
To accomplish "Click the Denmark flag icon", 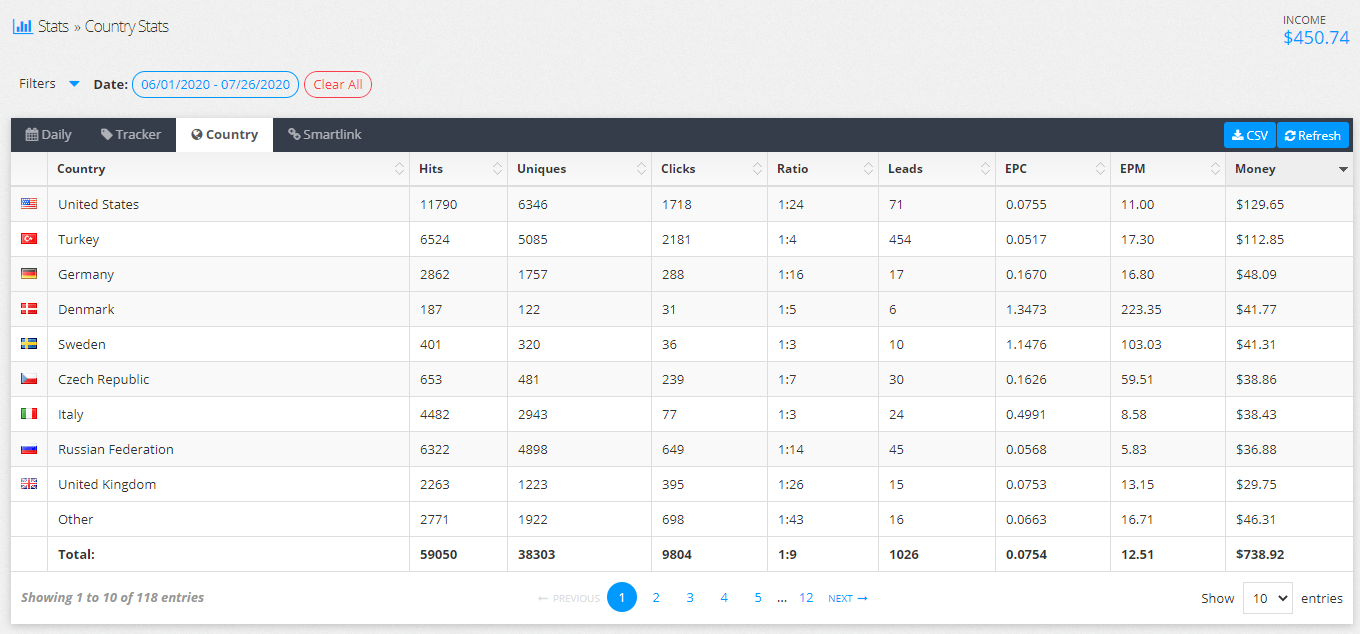I will (29, 309).
